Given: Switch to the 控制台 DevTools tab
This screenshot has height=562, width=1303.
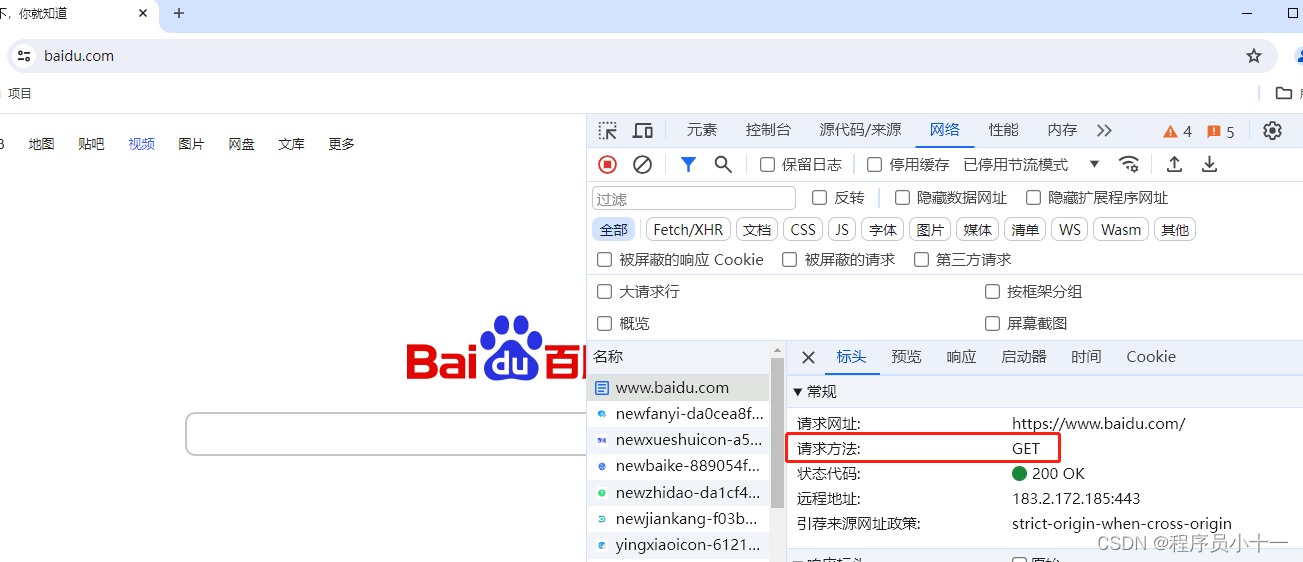Looking at the screenshot, I should tap(768, 130).
